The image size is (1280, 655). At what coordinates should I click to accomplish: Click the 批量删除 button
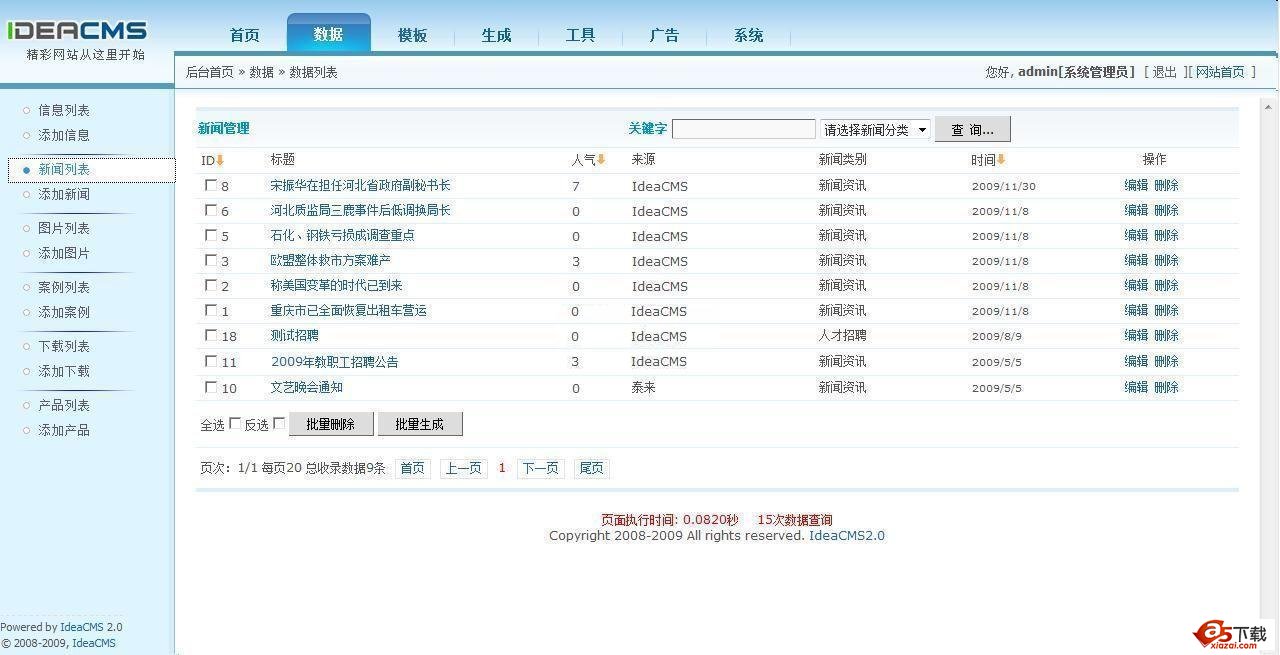[331, 424]
